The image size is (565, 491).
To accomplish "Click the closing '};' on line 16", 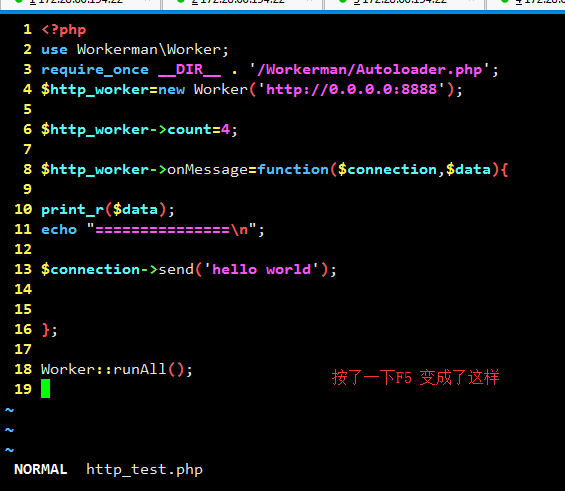I will click(49, 330).
